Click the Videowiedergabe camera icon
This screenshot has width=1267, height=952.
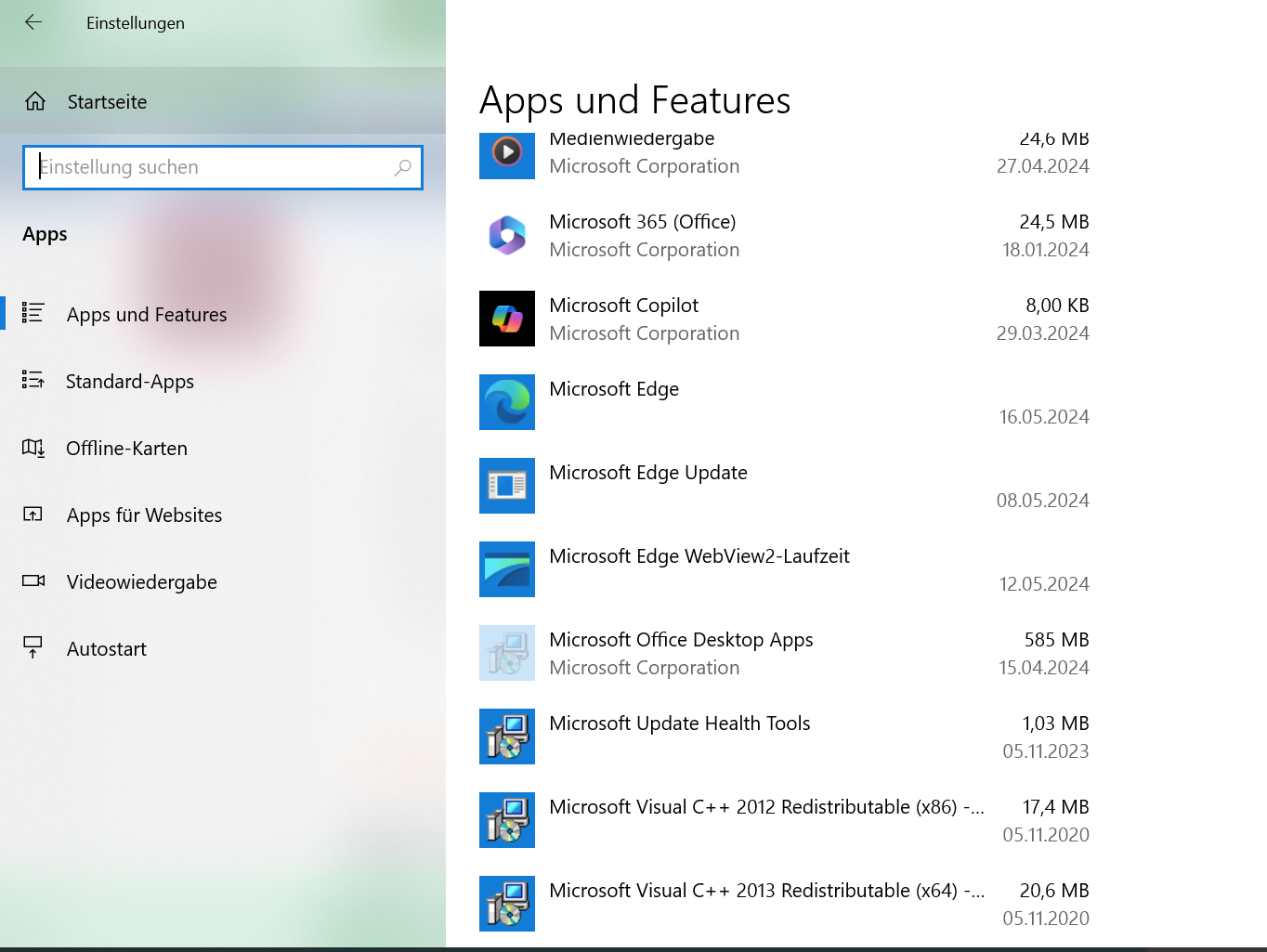[x=33, y=580]
